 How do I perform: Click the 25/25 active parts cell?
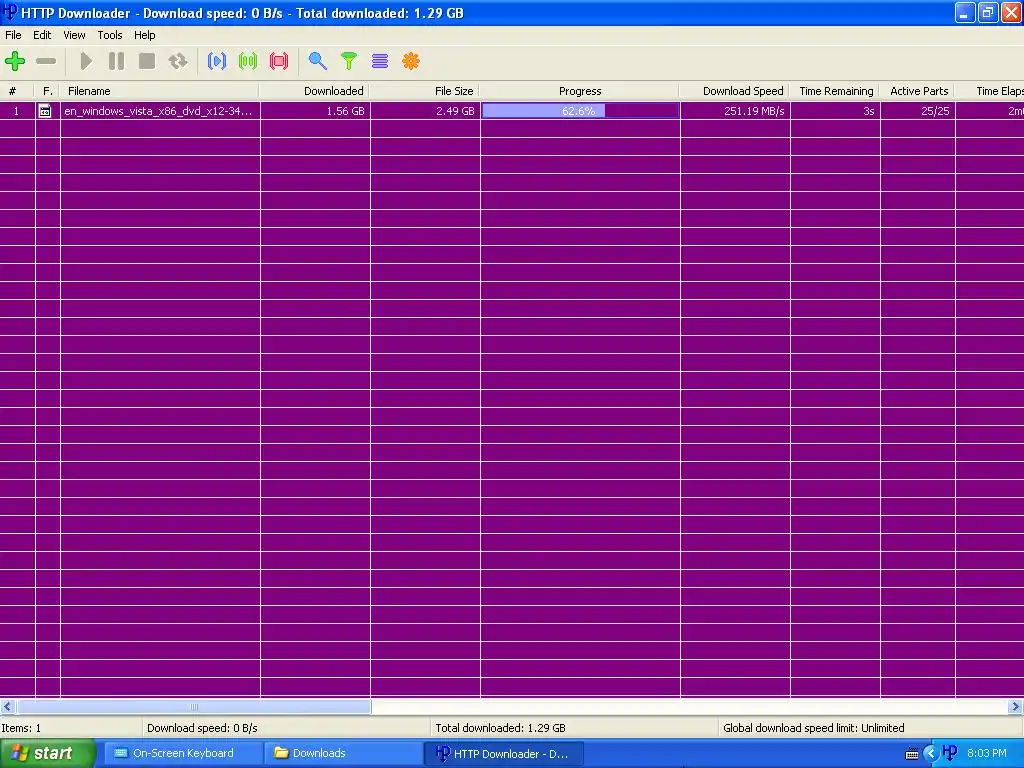918,111
